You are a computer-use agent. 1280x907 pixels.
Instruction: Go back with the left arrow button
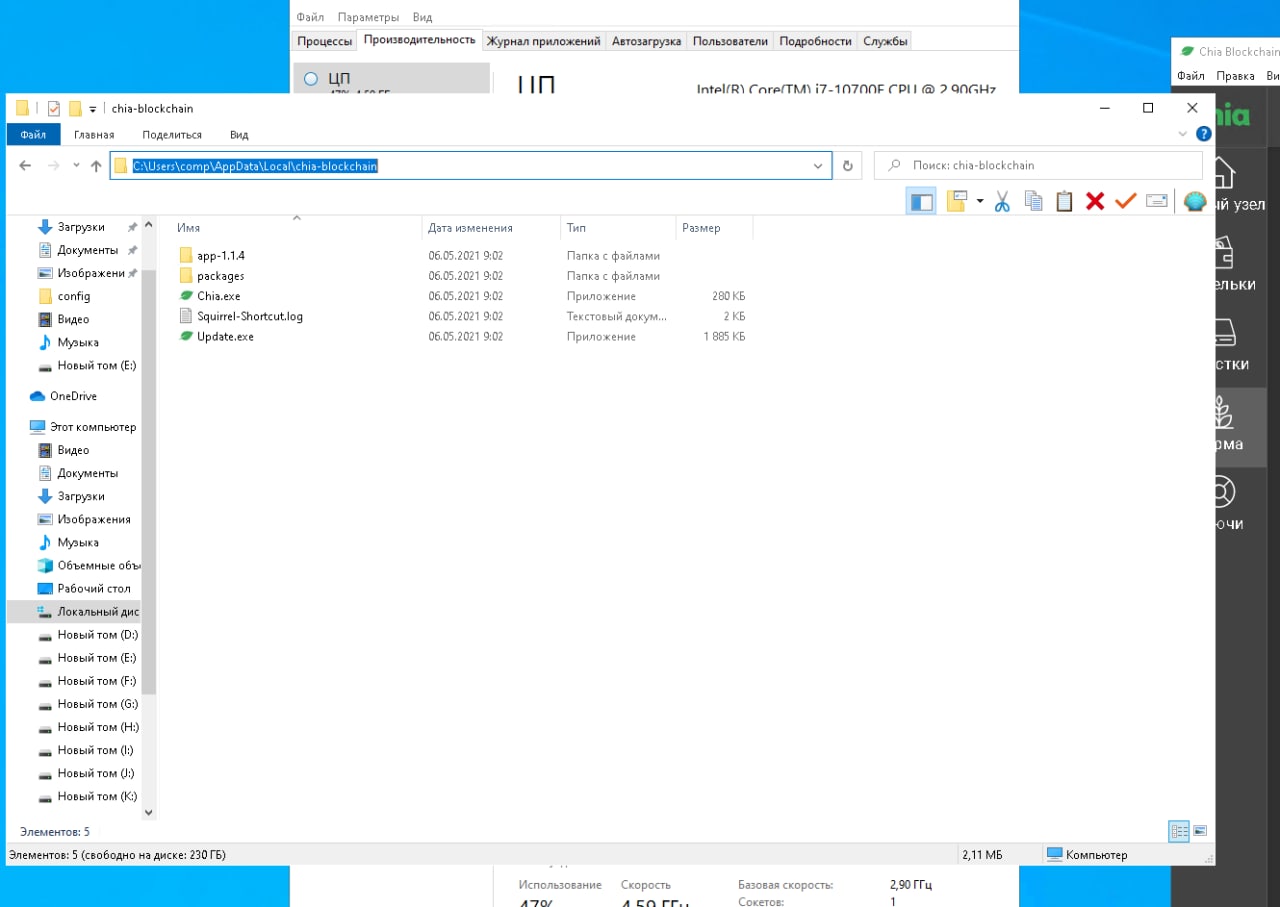25,166
